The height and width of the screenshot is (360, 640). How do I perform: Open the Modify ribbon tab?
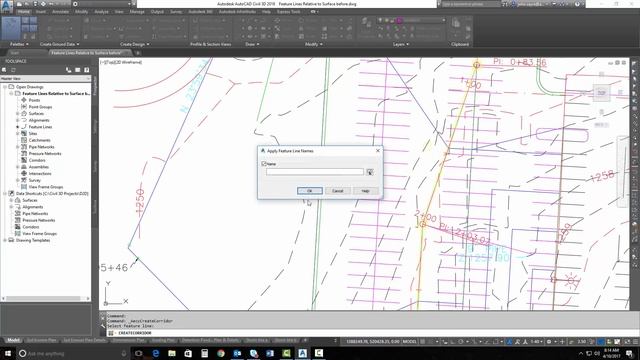tap(81, 12)
